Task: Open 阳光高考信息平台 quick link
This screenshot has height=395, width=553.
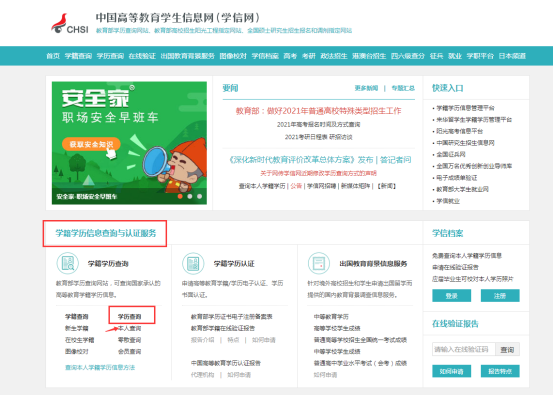Action: [x=460, y=131]
